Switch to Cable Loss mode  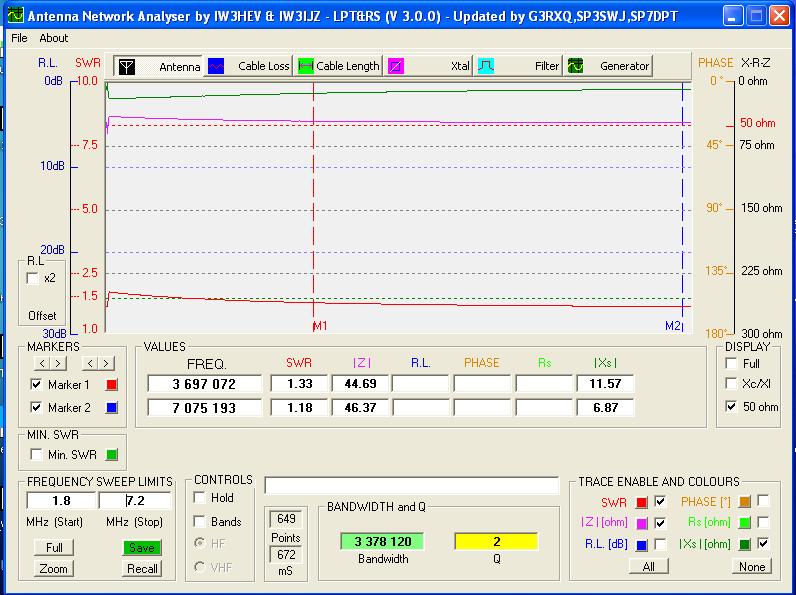coord(216,66)
